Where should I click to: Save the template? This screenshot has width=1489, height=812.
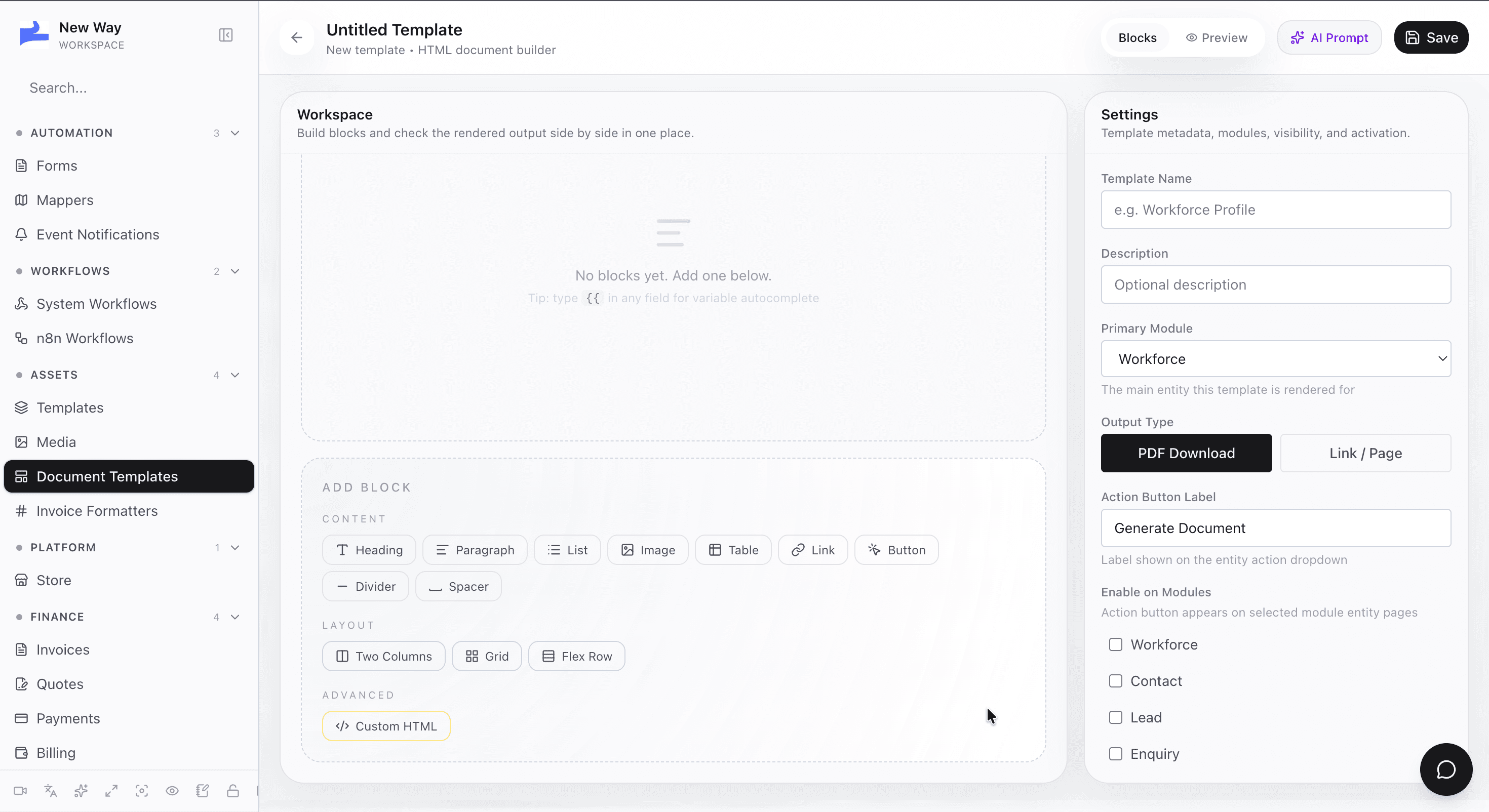(1431, 37)
